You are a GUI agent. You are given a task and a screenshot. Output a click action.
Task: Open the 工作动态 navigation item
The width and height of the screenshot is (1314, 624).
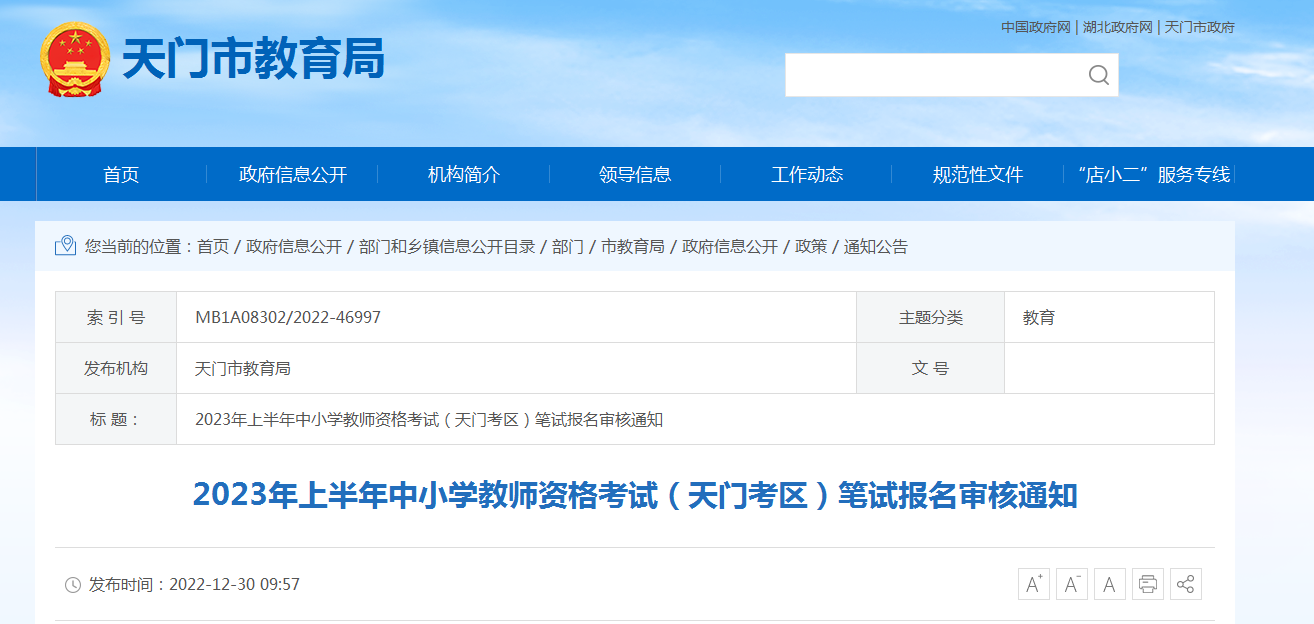[x=807, y=175]
